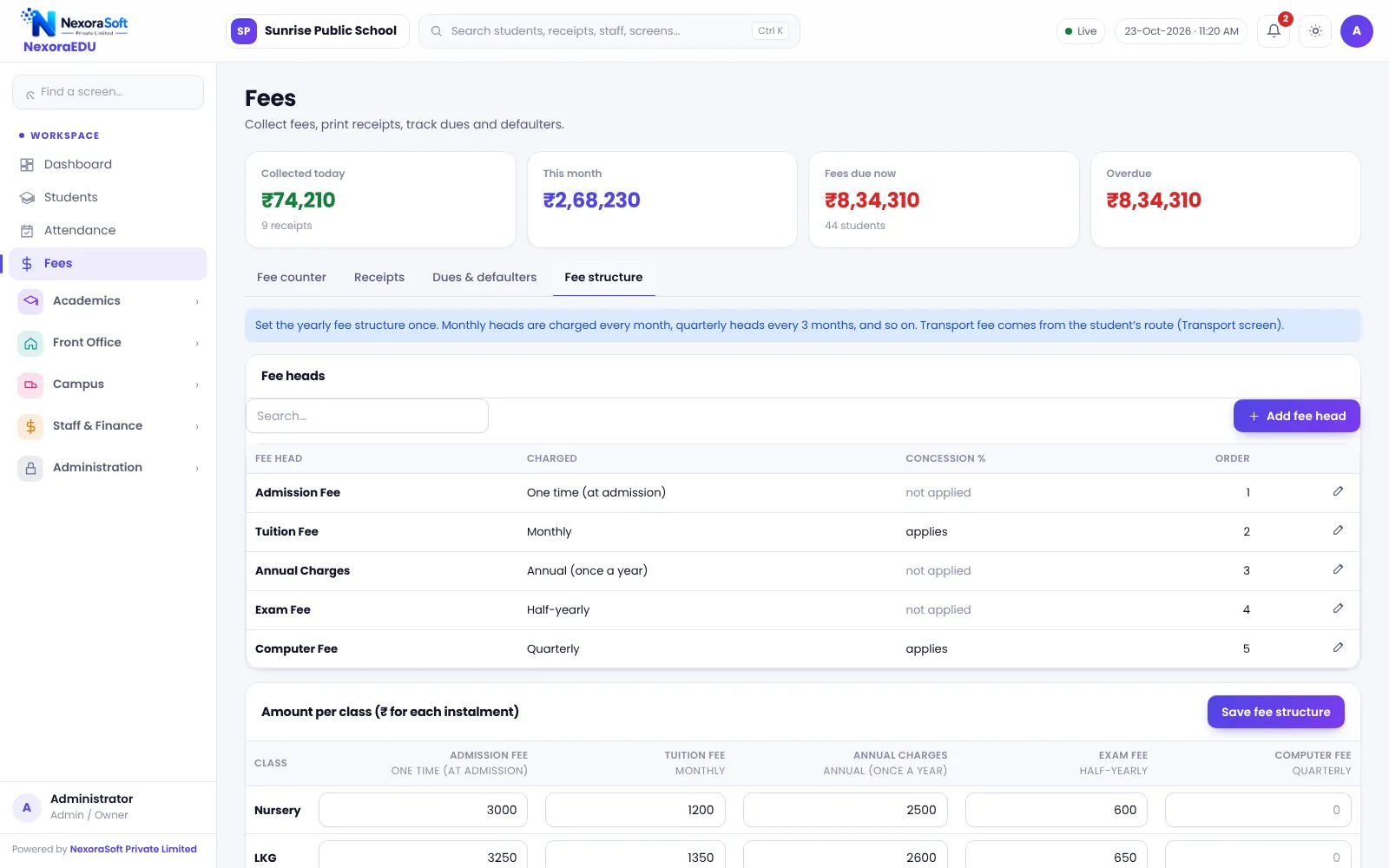Click the Add fee head button

point(1296,416)
